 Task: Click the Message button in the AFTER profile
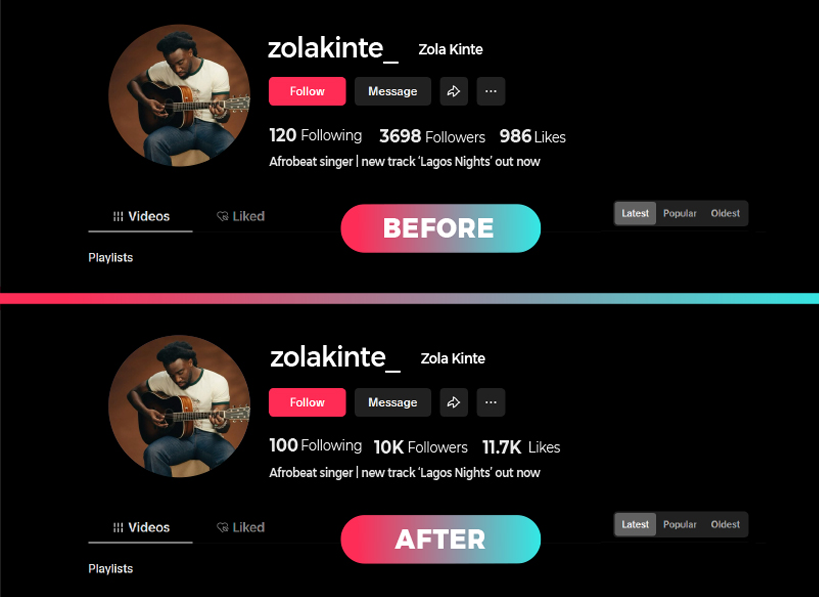392,402
